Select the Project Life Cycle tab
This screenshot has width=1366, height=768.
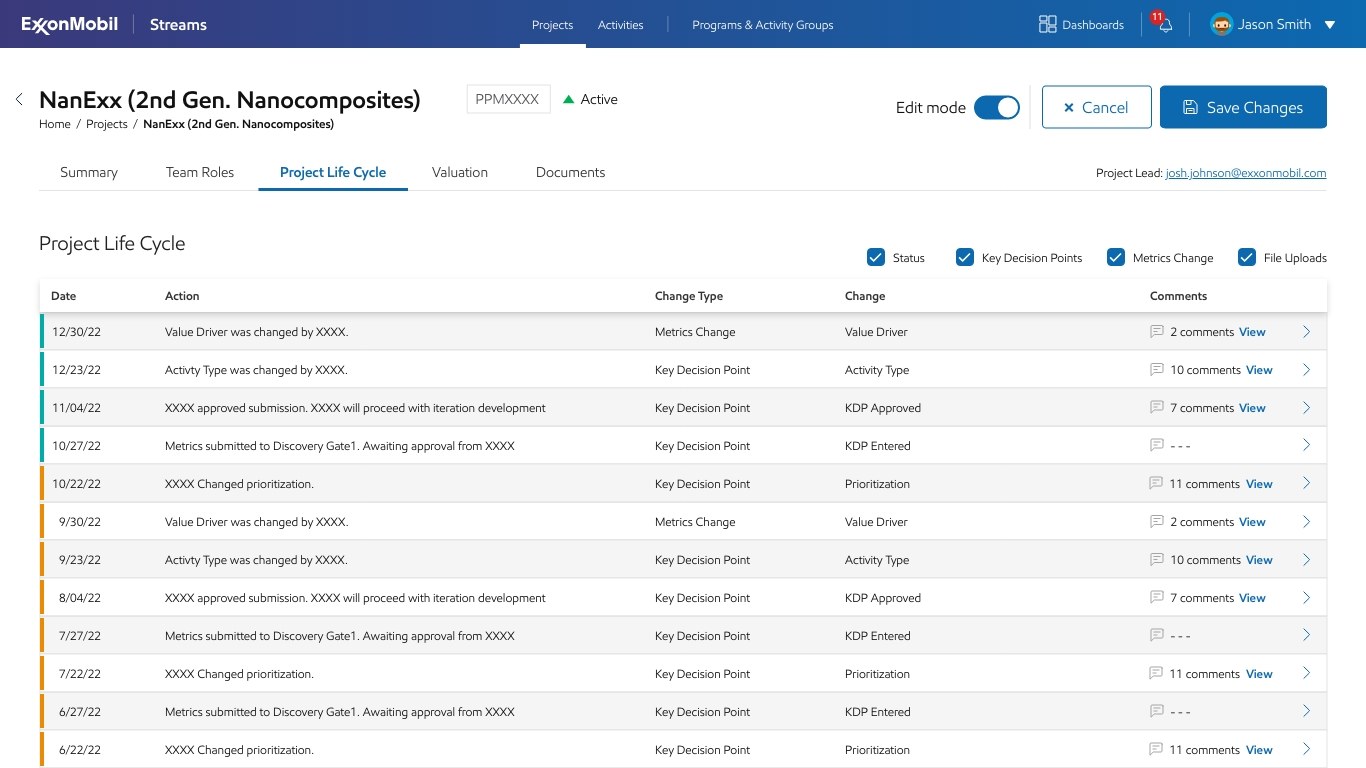(x=333, y=172)
